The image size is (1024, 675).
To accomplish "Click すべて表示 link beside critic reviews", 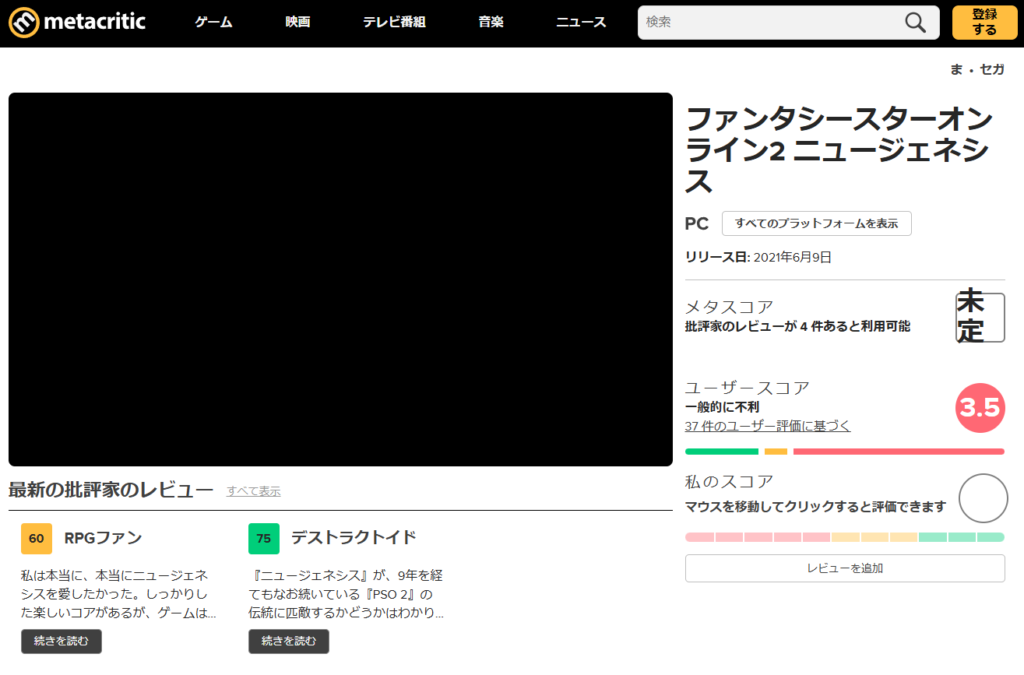I will (253, 491).
